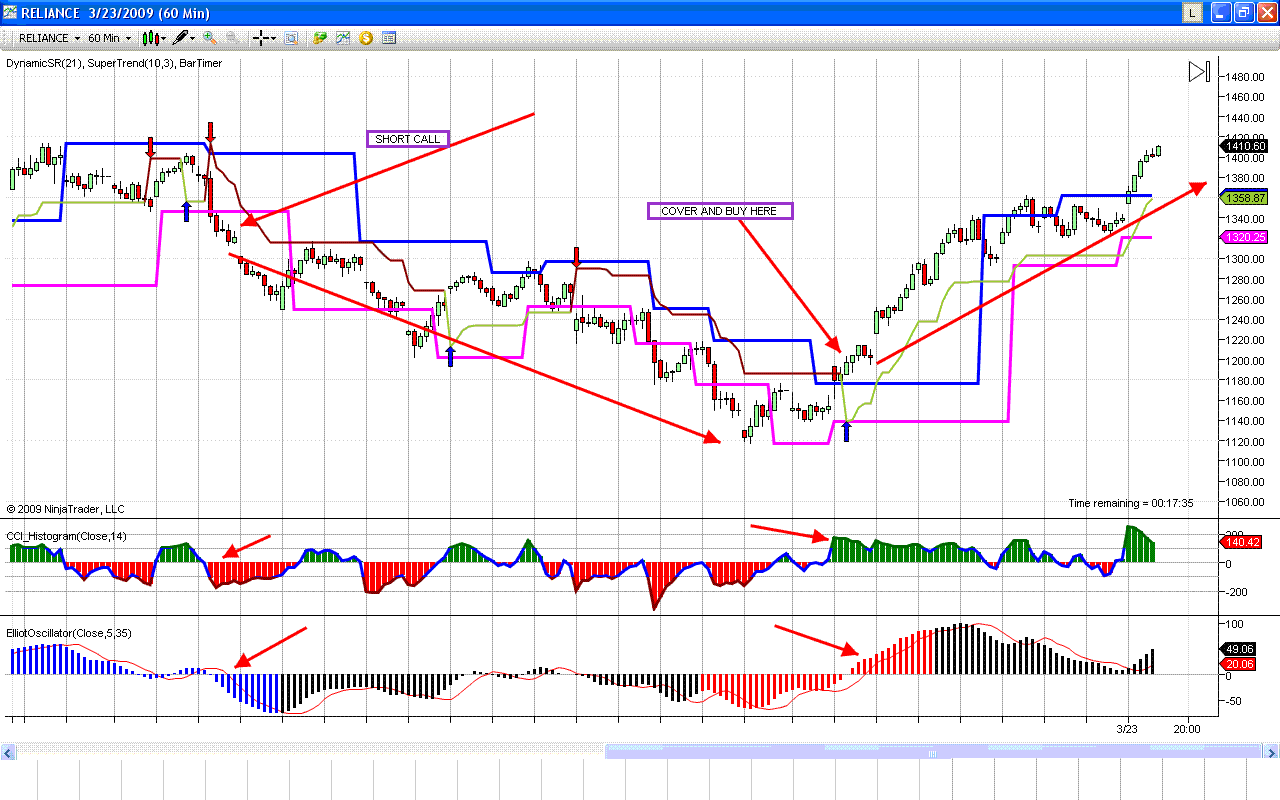Screen dimensions: 1280x800
Task: Click the green 1358.87 price marker
Action: point(1244,198)
